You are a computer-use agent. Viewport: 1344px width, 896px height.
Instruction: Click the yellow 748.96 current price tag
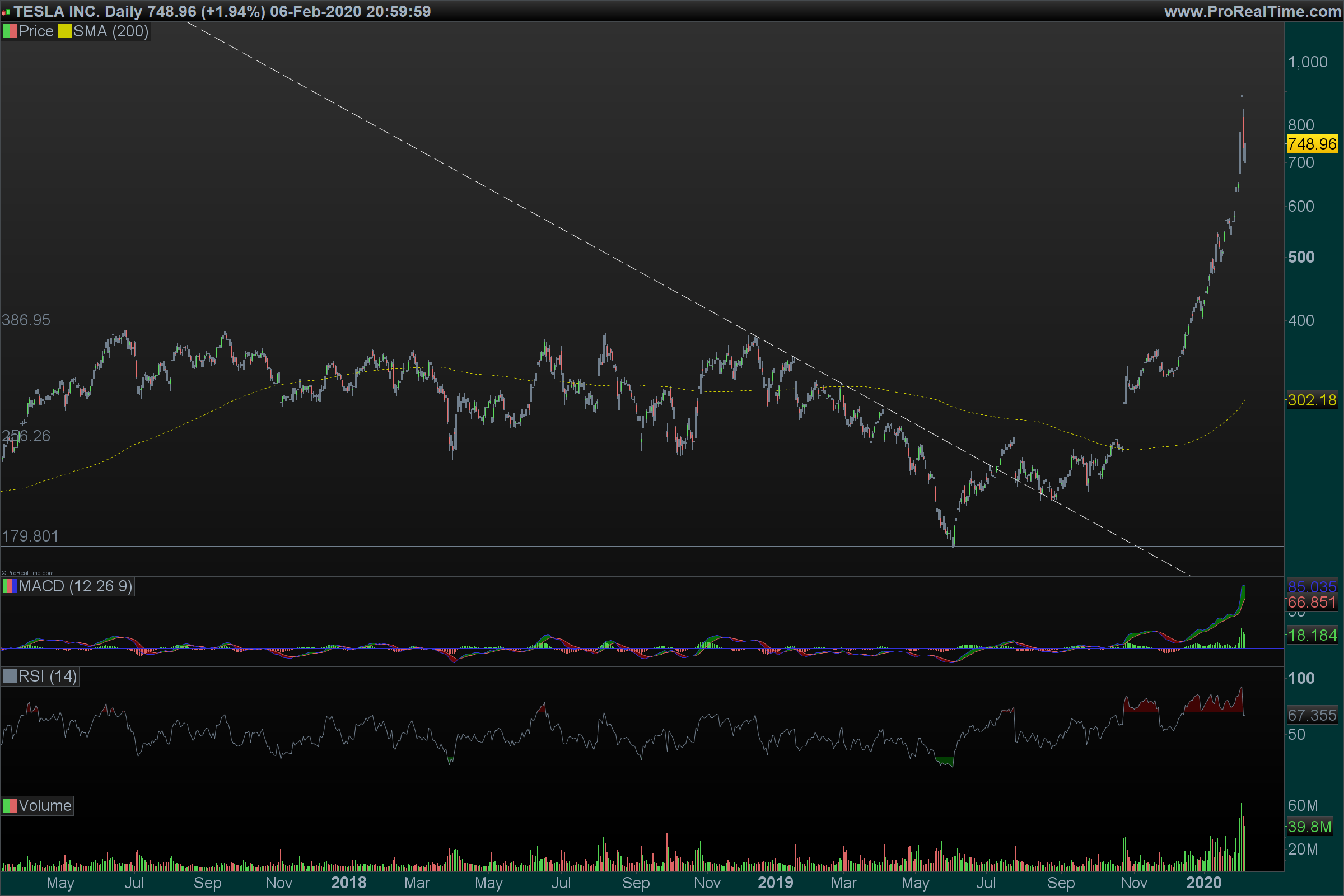pyautogui.click(x=1312, y=144)
